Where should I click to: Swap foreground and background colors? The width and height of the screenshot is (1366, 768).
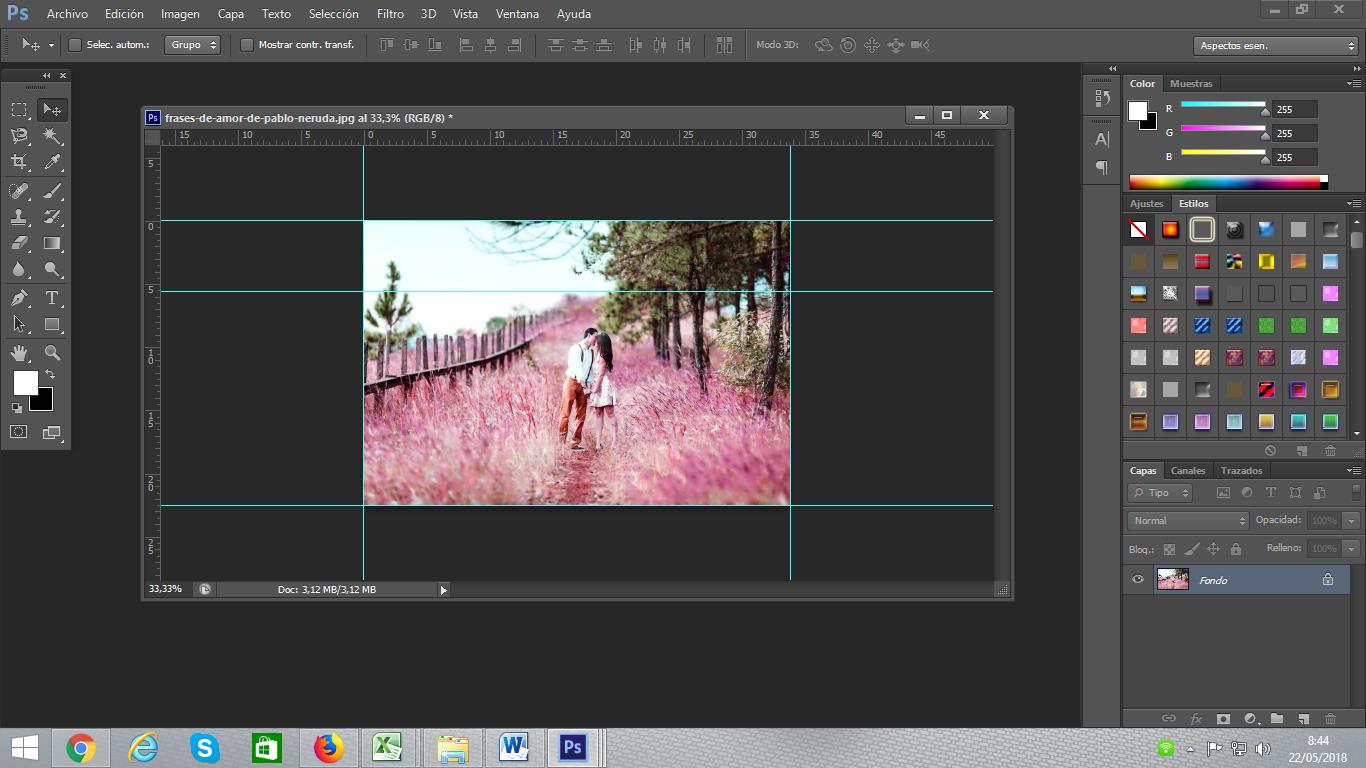(x=50, y=374)
